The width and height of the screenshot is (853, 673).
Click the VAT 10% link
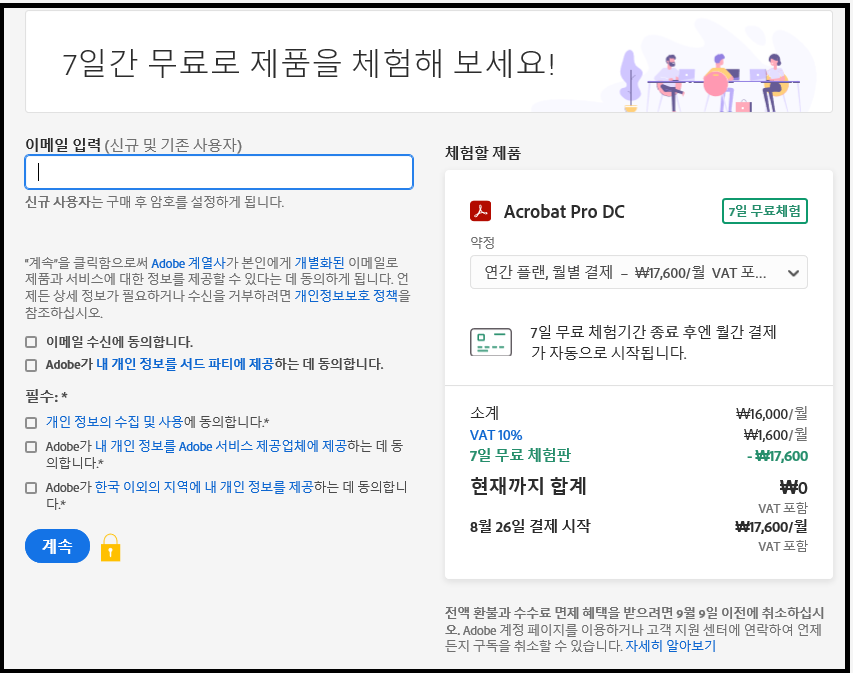(496, 435)
